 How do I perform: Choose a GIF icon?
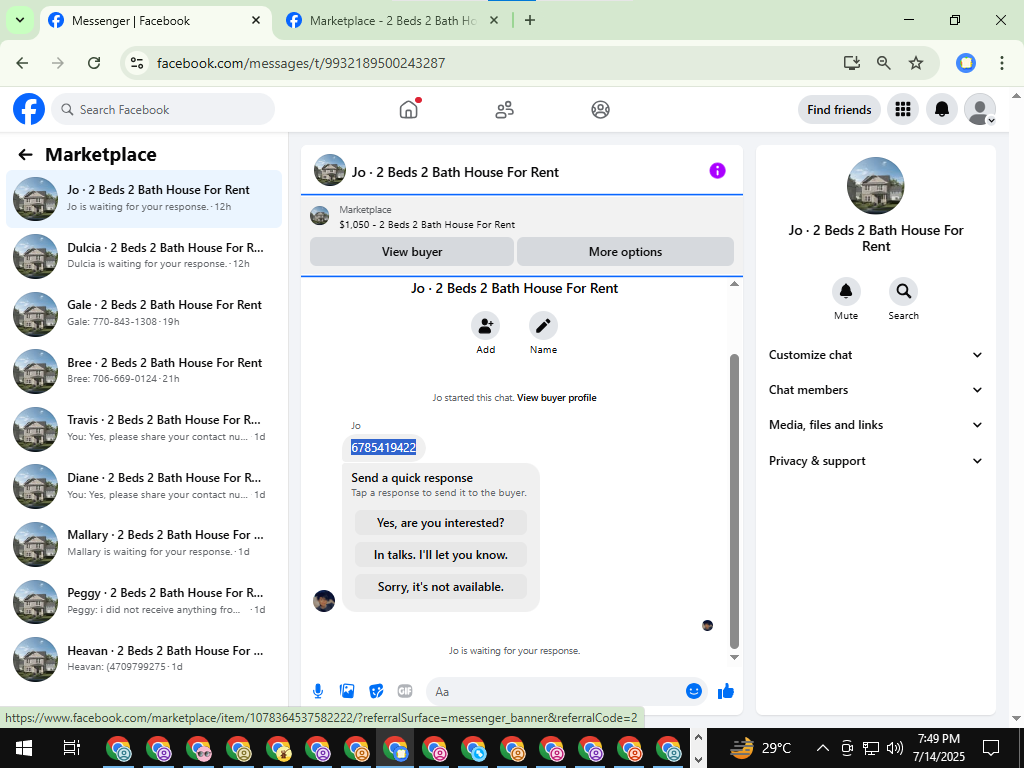[x=405, y=691]
